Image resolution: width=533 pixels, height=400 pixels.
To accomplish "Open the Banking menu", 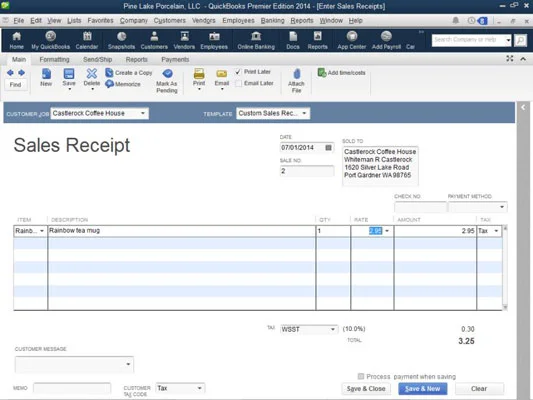I will click(272, 21).
